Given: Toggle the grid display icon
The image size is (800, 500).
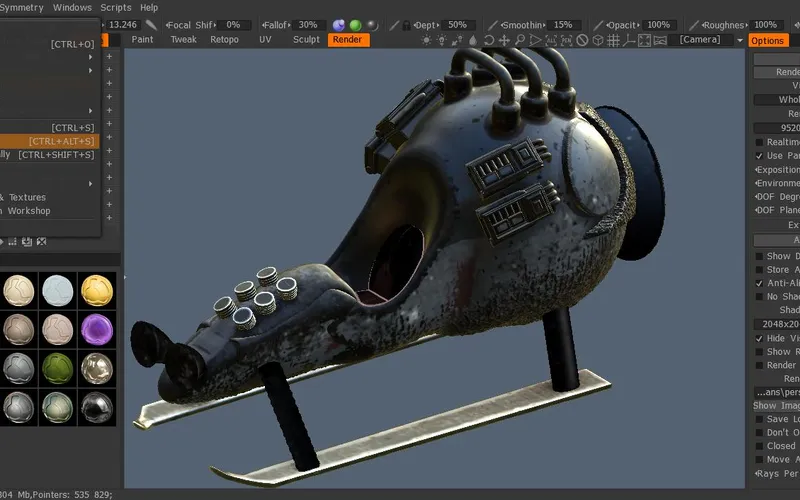Looking at the screenshot, I should (614, 40).
